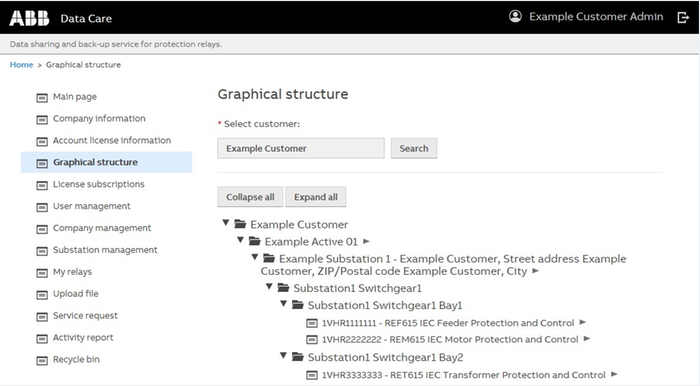Screen dimensions: 700x386
Task: Click the Select customer input field
Action: tap(301, 148)
